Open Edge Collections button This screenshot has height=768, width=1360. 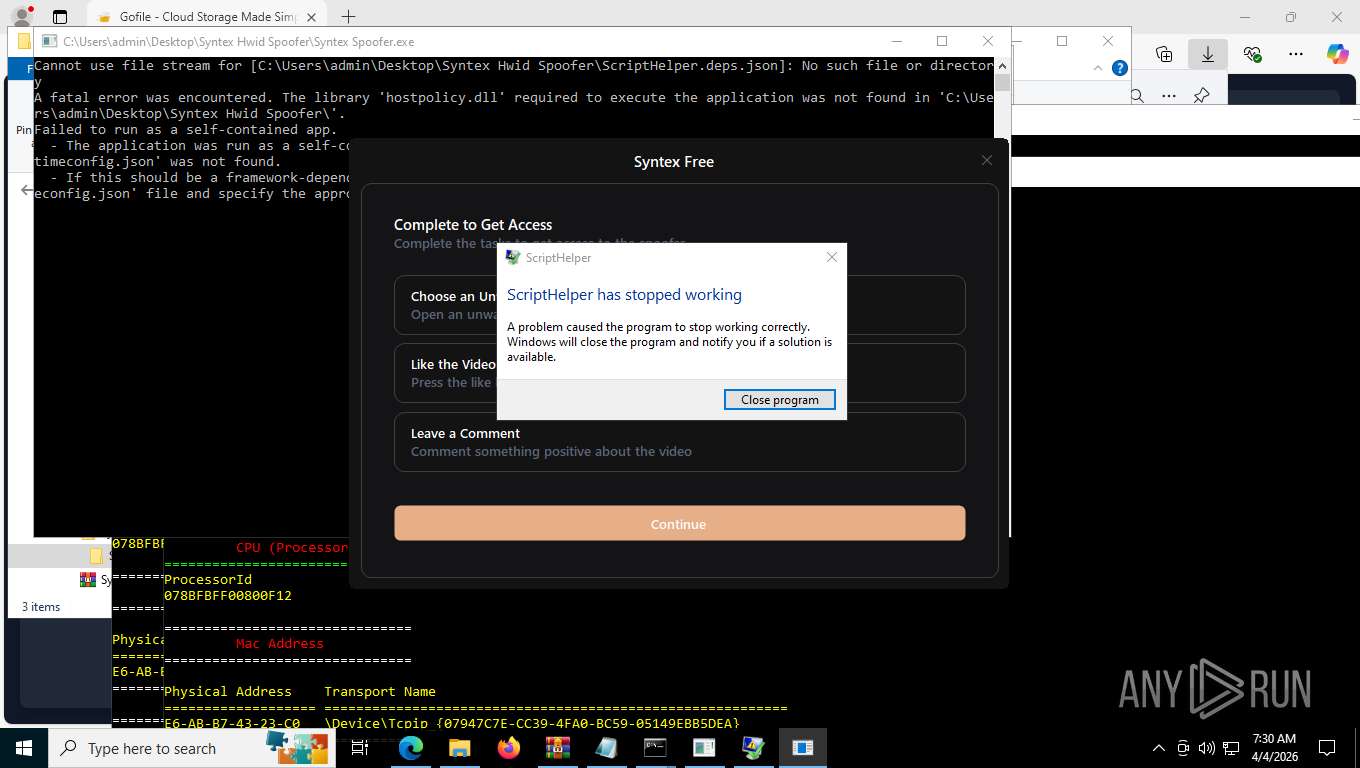click(x=1163, y=54)
